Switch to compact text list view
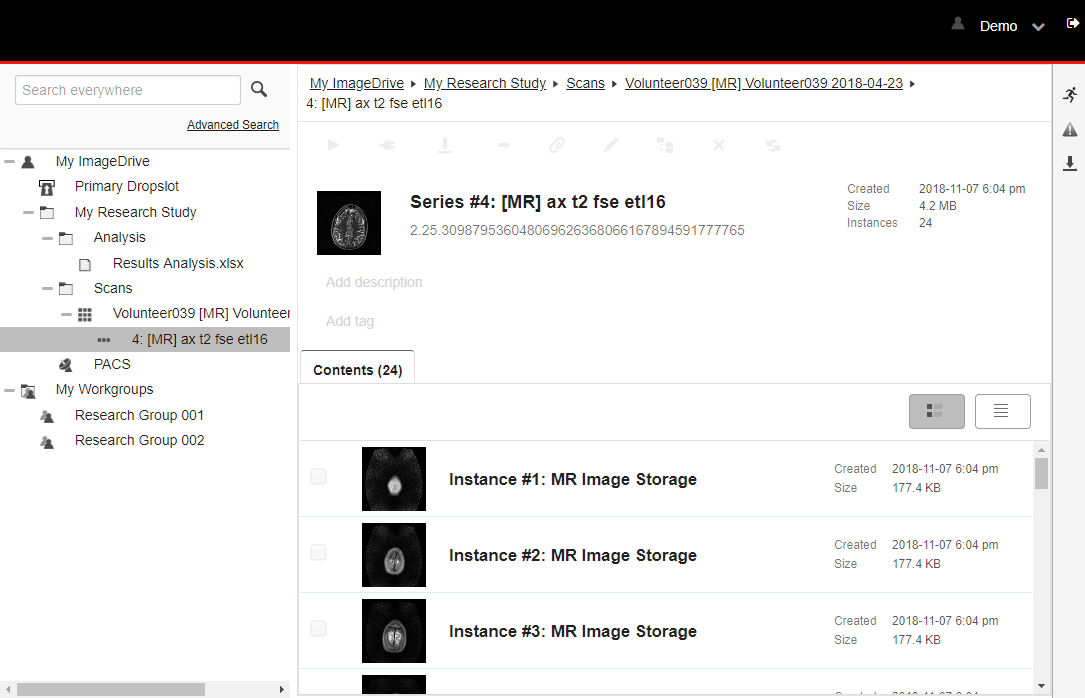The width and height of the screenshot is (1085, 698). pyautogui.click(x=1002, y=411)
